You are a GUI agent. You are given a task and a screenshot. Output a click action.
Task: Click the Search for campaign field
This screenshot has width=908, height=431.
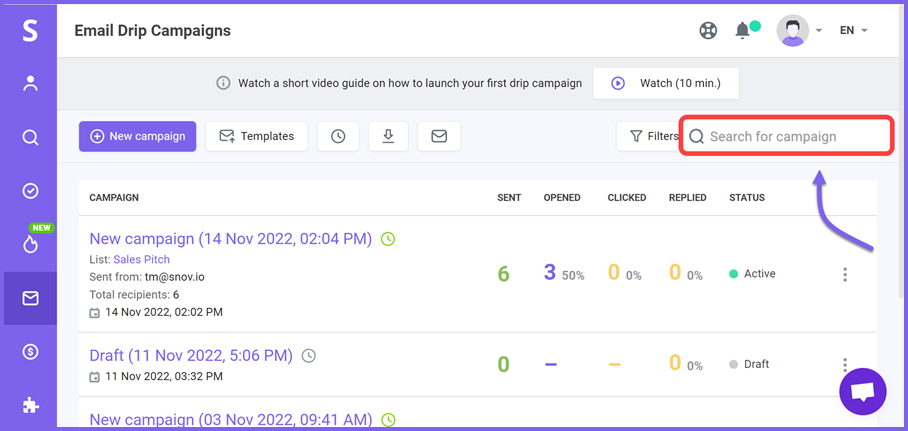pyautogui.click(x=786, y=136)
